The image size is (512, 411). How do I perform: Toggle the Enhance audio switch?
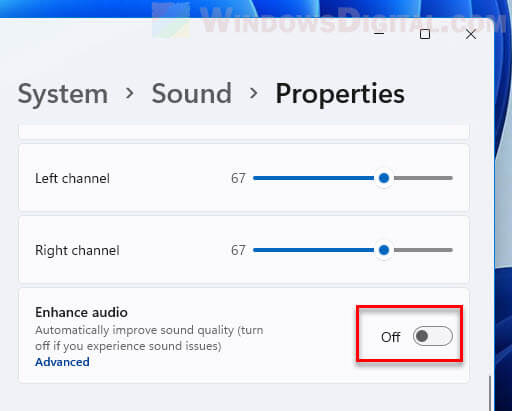[x=433, y=336]
